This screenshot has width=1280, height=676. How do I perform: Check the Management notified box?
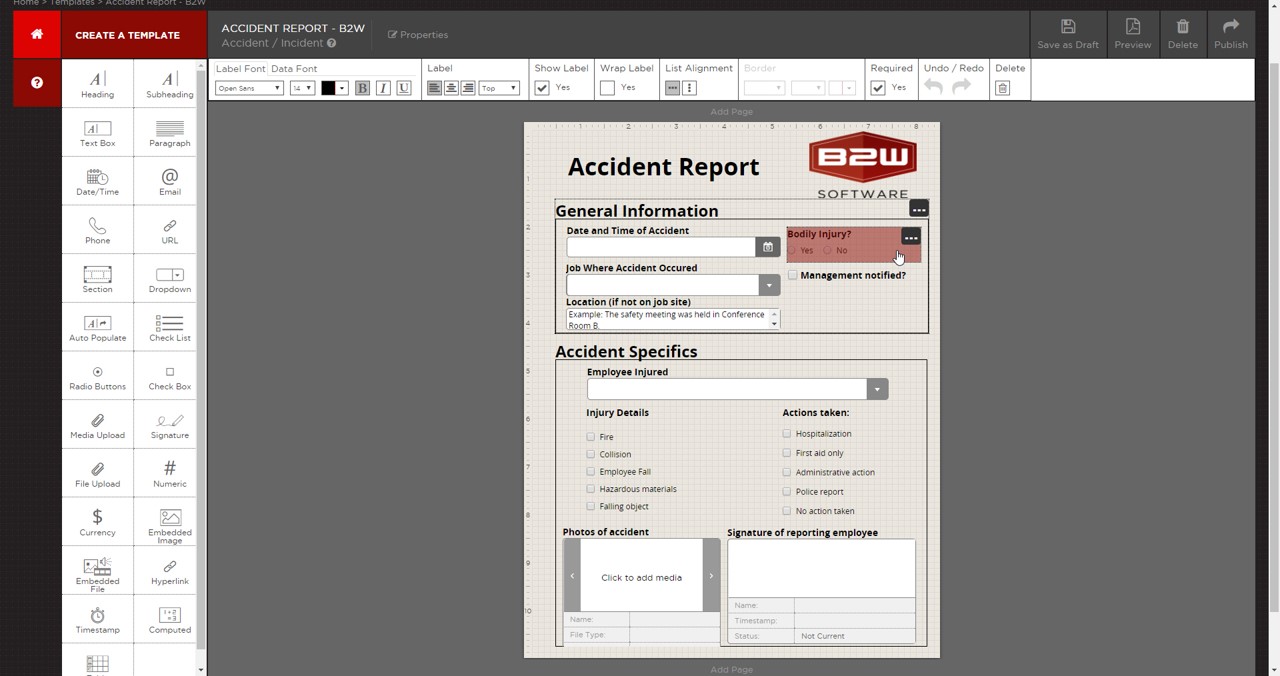click(793, 275)
